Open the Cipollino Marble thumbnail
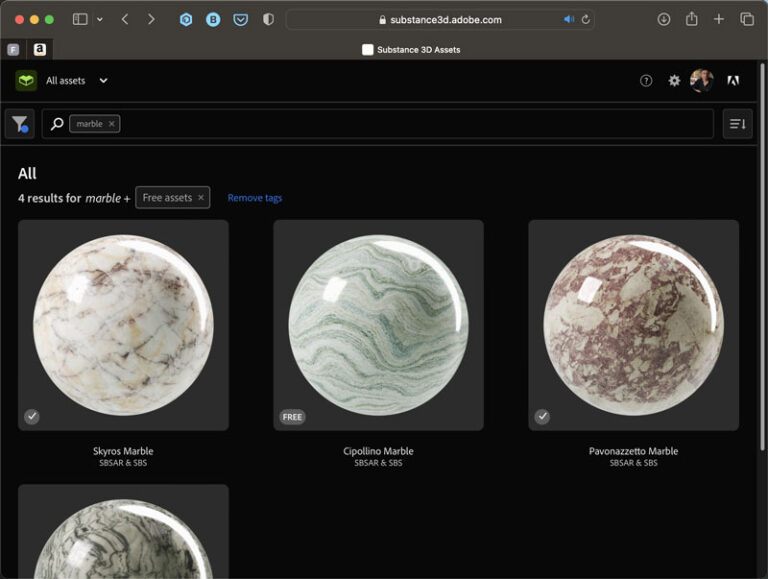768x579 pixels. click(x=378, y=325)
